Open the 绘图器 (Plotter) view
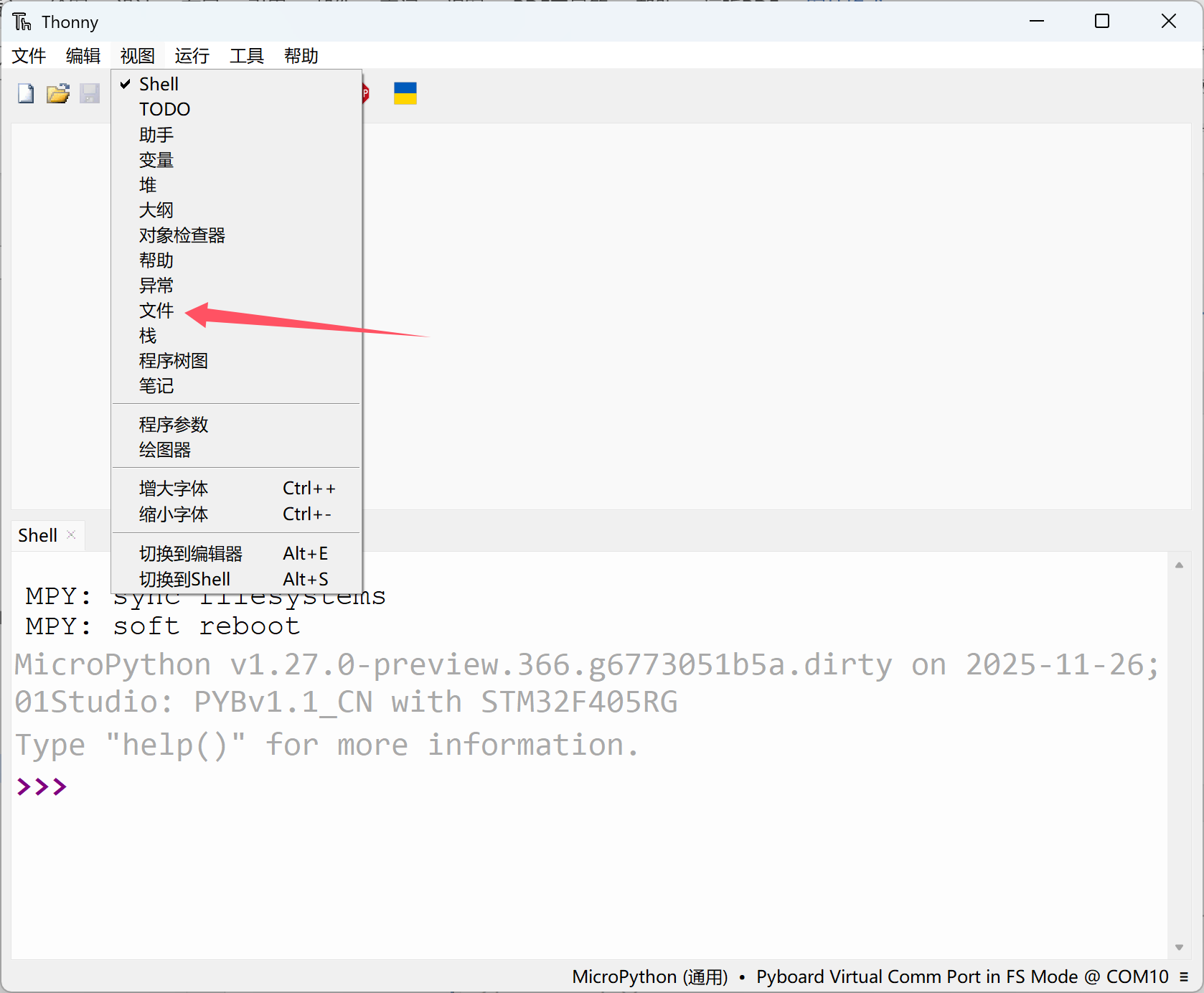Screen dimensions: 1204x993 pyautogui.click(x=165, y=450)
